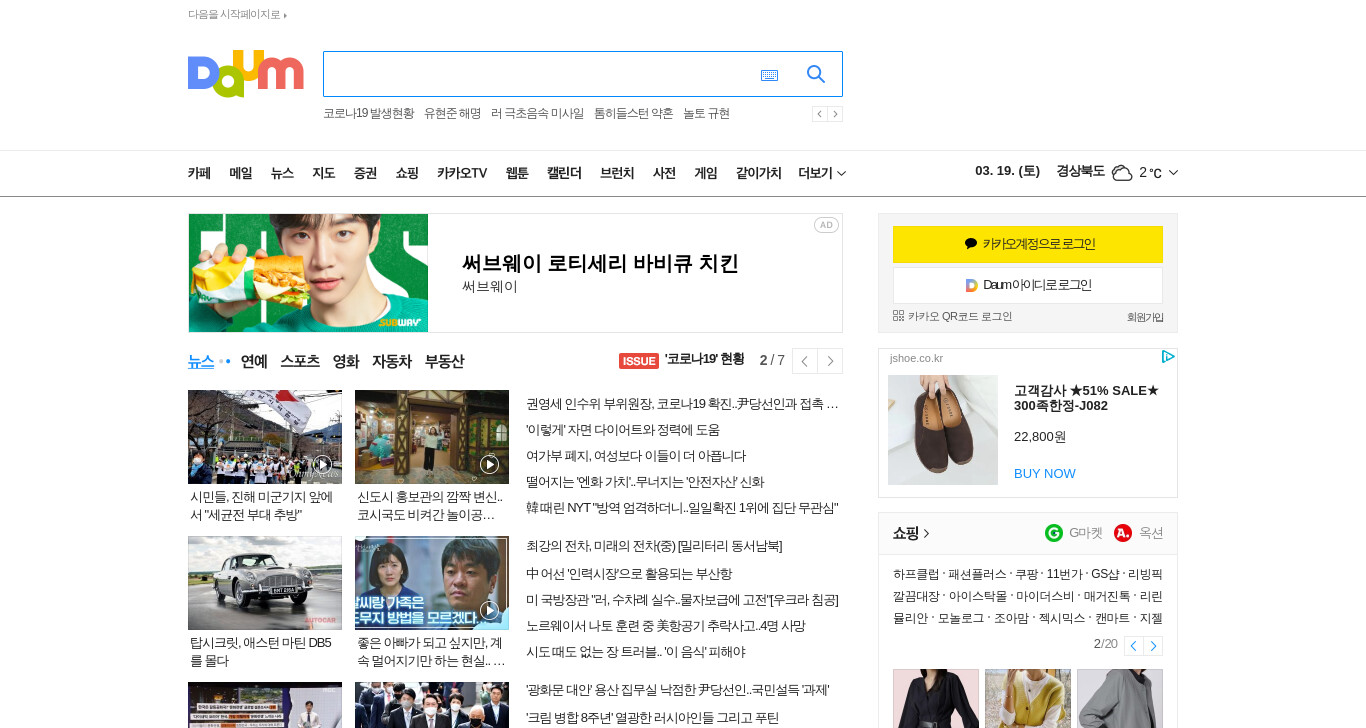This screenshot has height=728, width=1366.
Task: Log in with 카카오계정 yellow button
Action: pyautogui.click(x=1028, y=244)
